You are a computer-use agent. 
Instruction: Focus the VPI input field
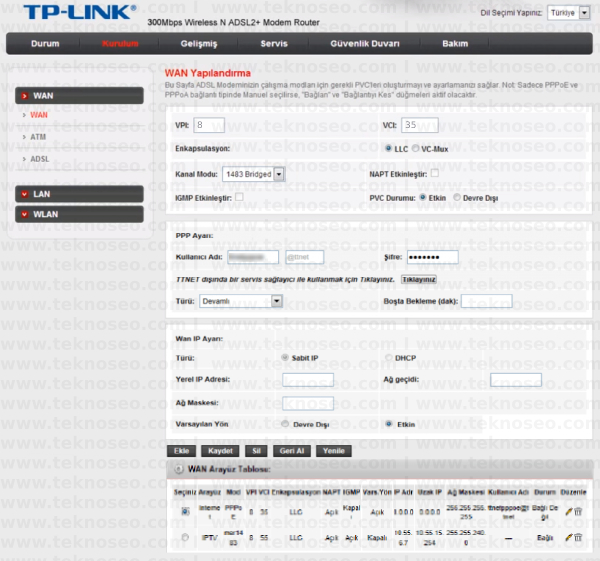(209, 125)
